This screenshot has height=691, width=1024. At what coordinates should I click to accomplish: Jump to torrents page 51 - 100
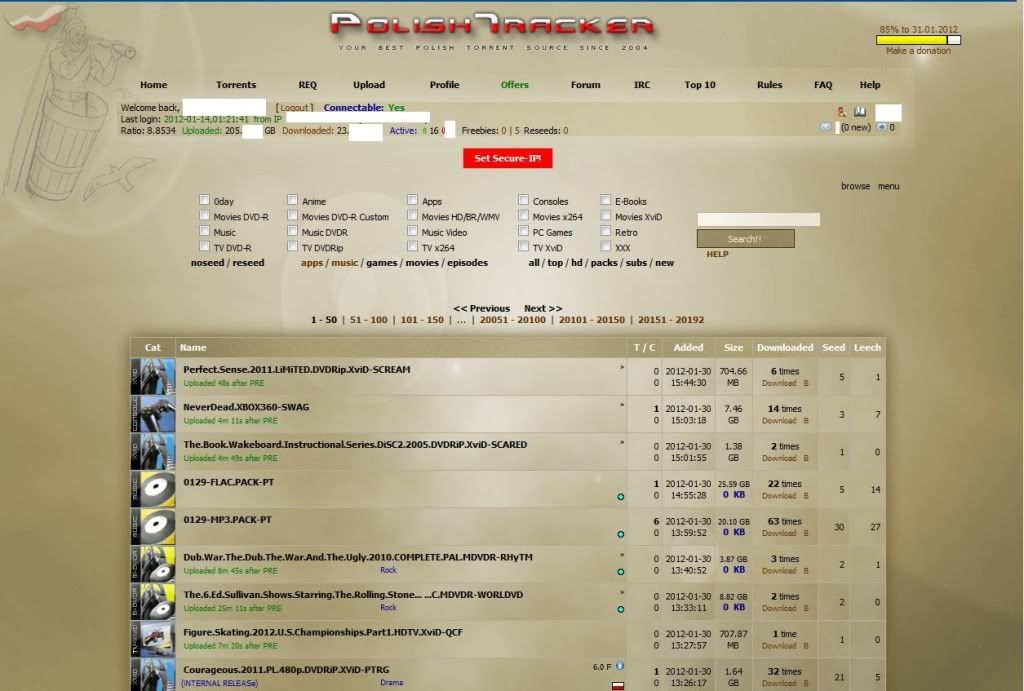[368, 320]
